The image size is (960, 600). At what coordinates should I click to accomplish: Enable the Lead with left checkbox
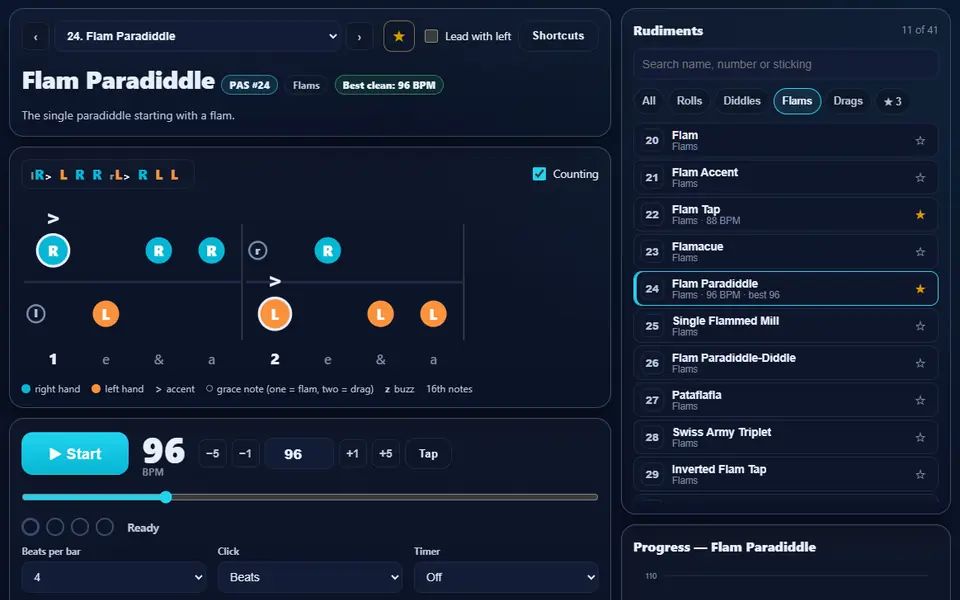(431, 36)
